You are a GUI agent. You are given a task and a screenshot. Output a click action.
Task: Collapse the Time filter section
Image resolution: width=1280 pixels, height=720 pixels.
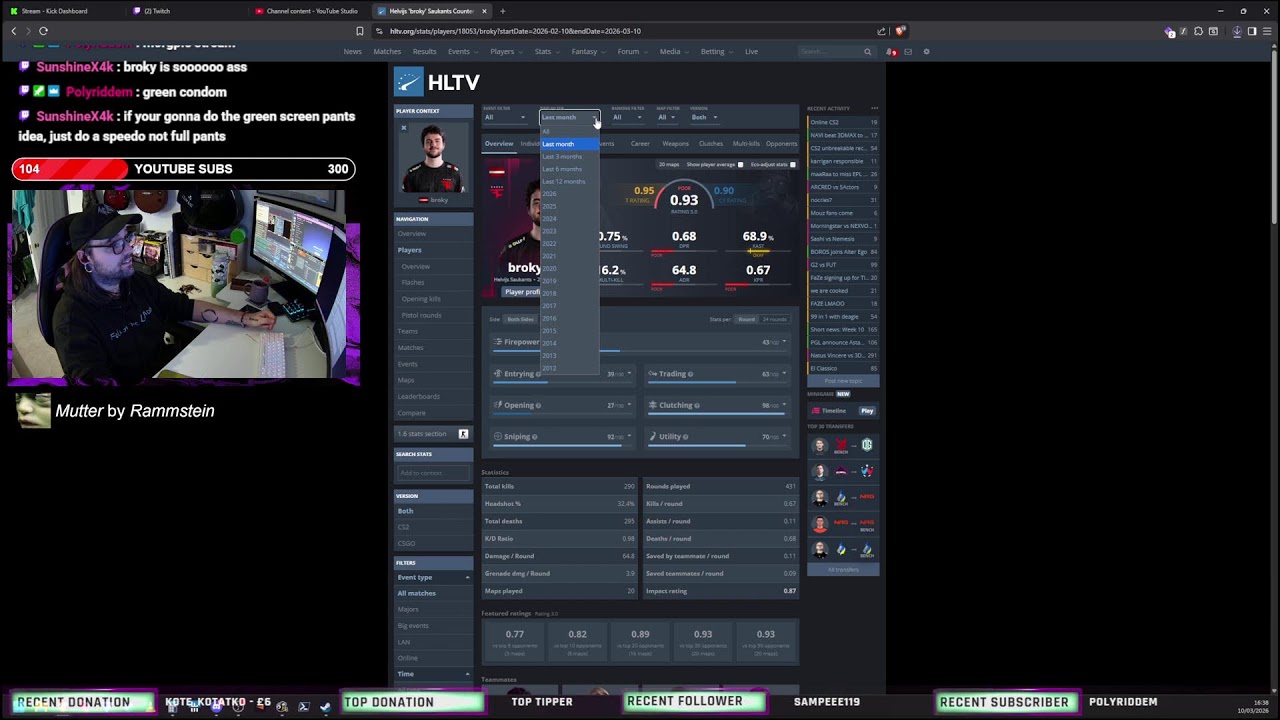467,674
